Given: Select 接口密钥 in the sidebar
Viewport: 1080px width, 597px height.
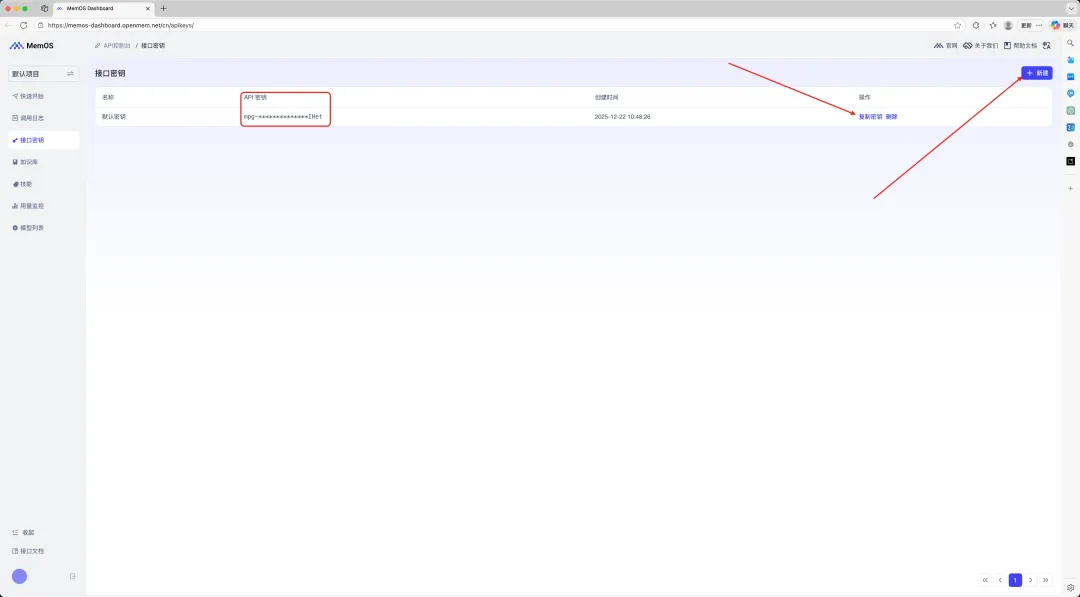Looking at the screenshot, I should point(43,140).
